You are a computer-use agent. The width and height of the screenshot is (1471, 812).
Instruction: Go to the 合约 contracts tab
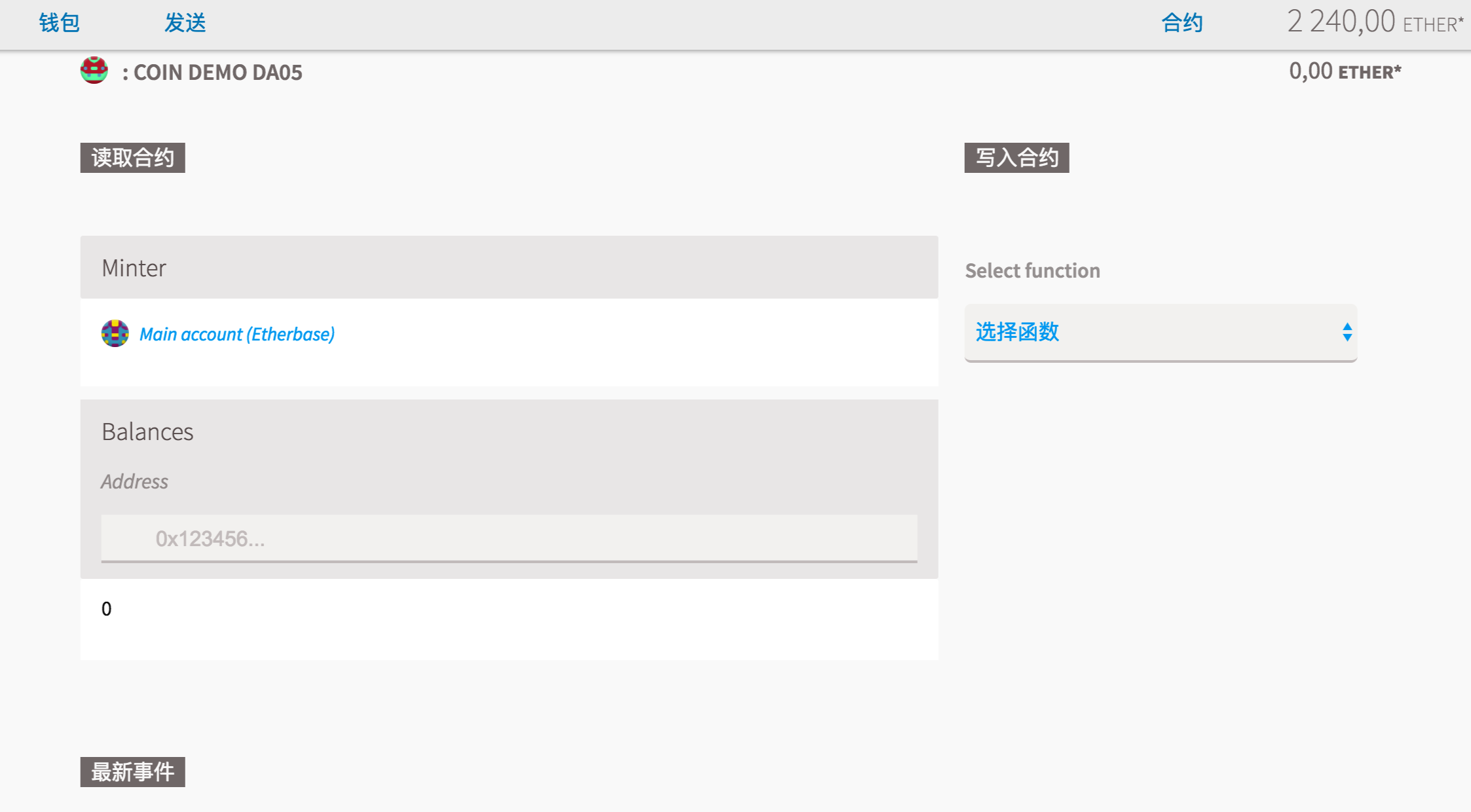pyautogui.click(x=1182, y=23)
